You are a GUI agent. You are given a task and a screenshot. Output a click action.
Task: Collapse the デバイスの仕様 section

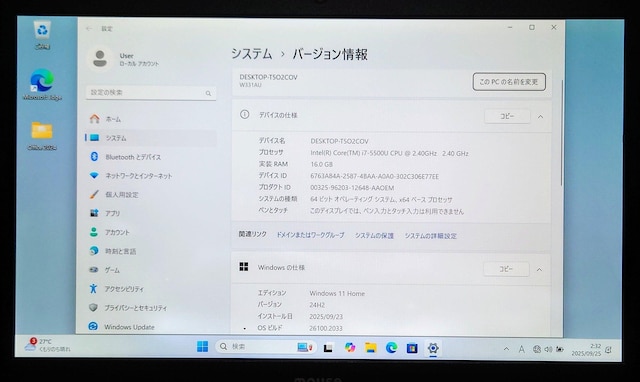[x=540, y=117]
